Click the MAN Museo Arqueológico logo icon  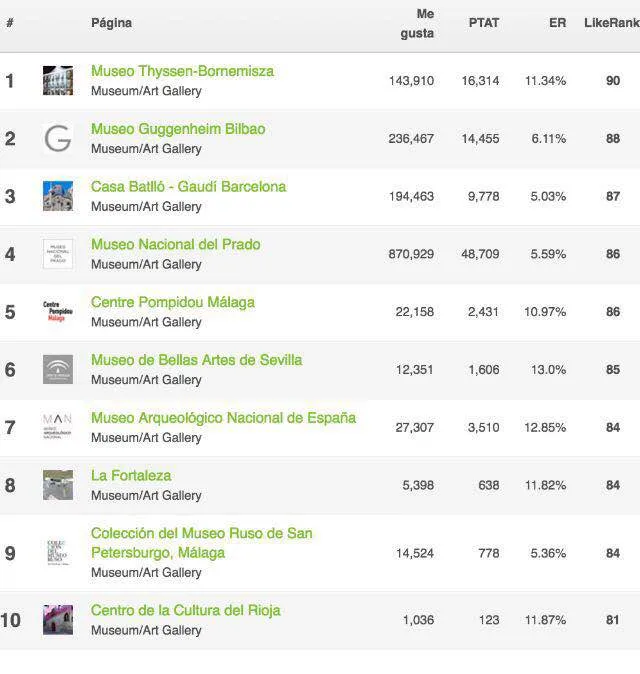click(58, 426)
